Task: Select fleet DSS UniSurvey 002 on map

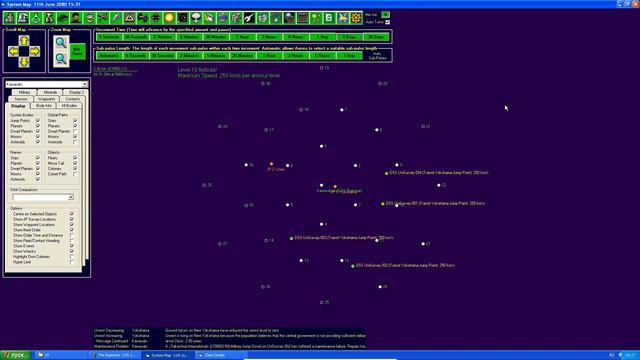Action: pyautogui.click(x=353, y=266)
